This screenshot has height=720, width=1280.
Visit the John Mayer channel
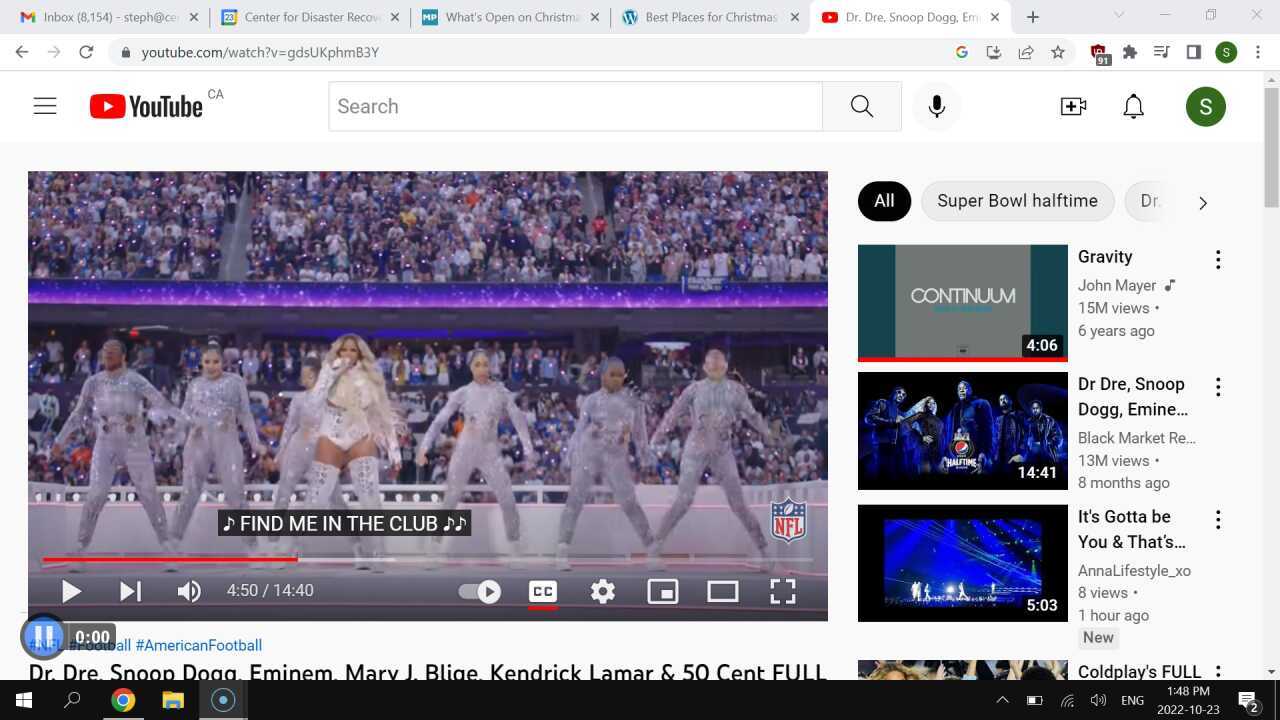(1117, 286)
